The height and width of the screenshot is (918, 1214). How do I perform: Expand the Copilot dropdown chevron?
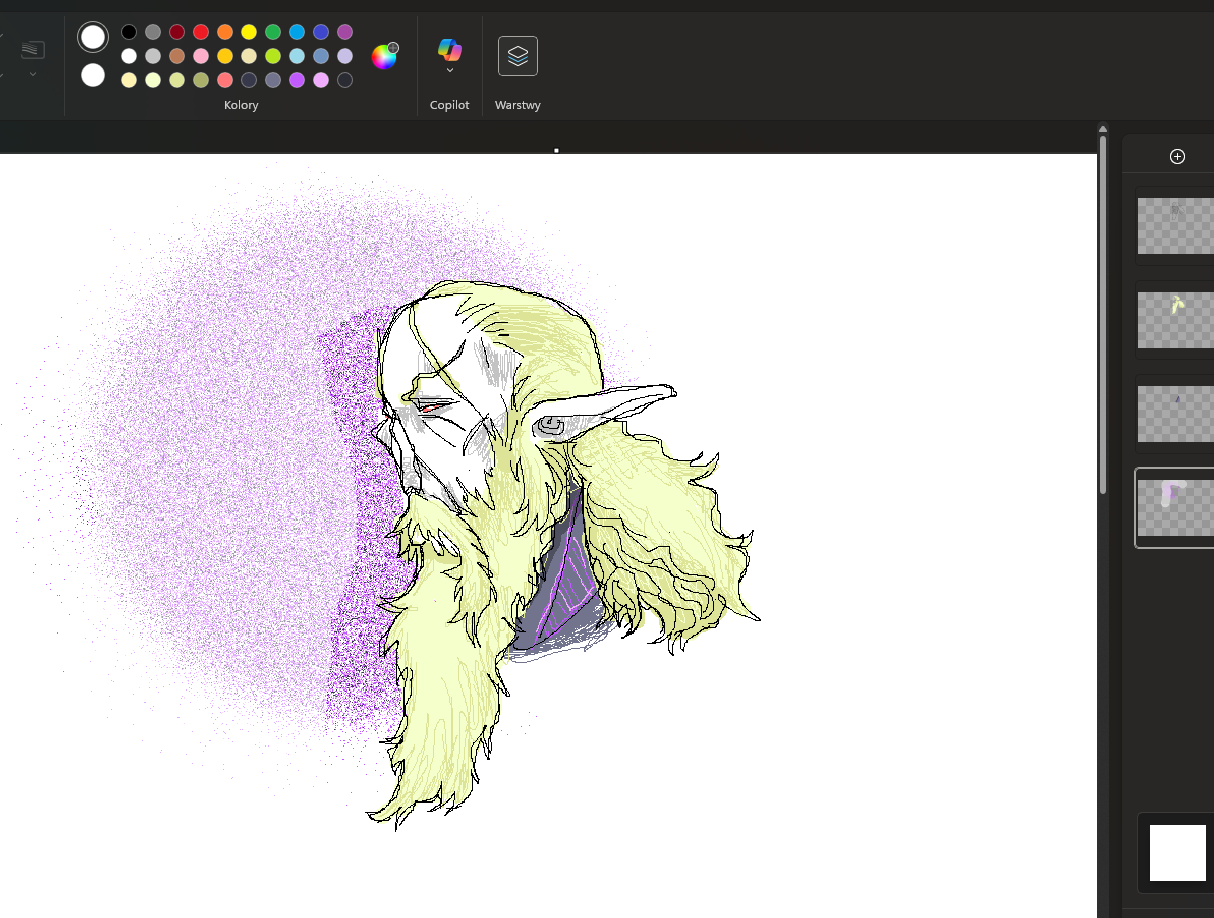tap(450, 71)
